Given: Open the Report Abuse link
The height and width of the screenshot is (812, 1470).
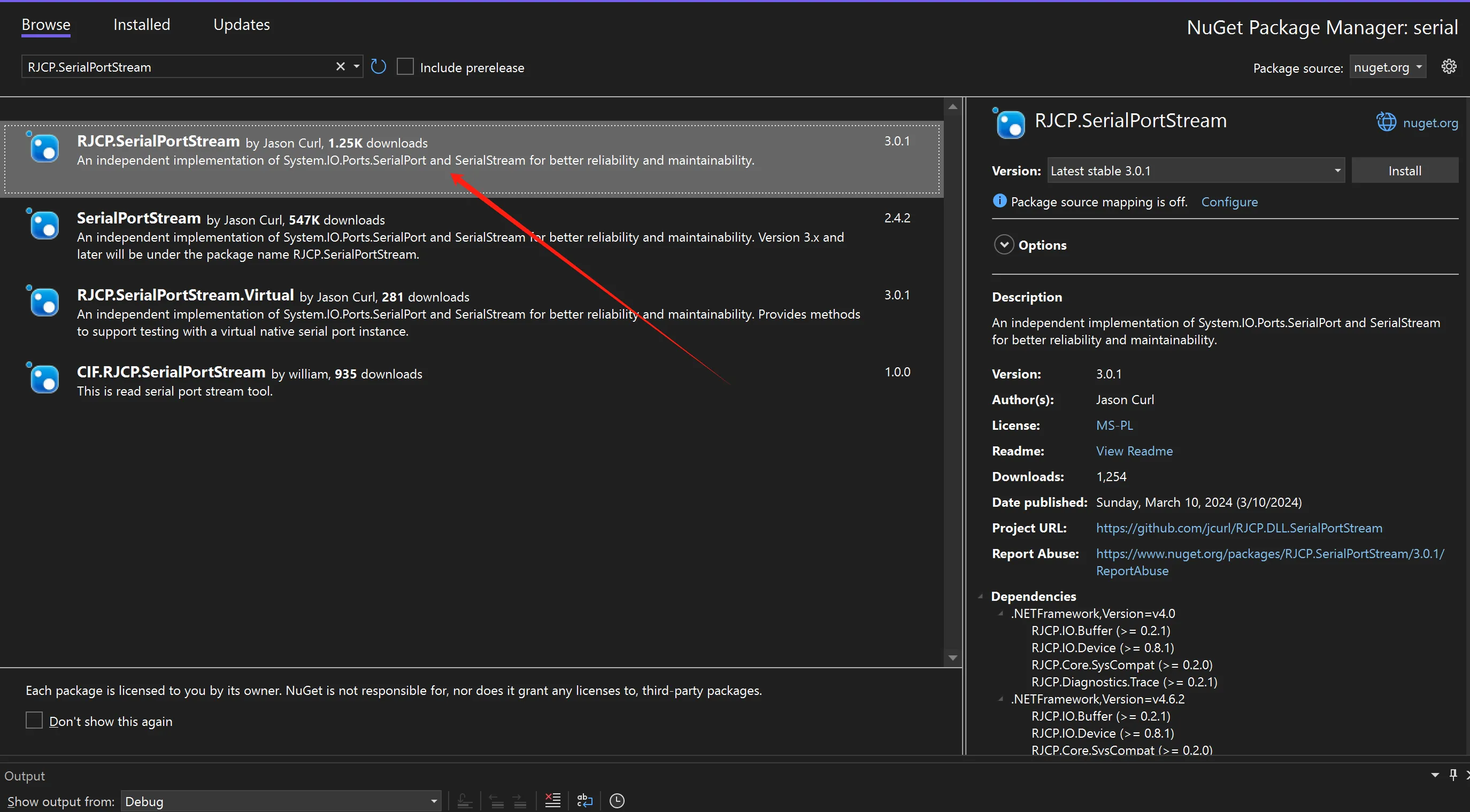Looking at the screenshot, I should coord(1269,562).
